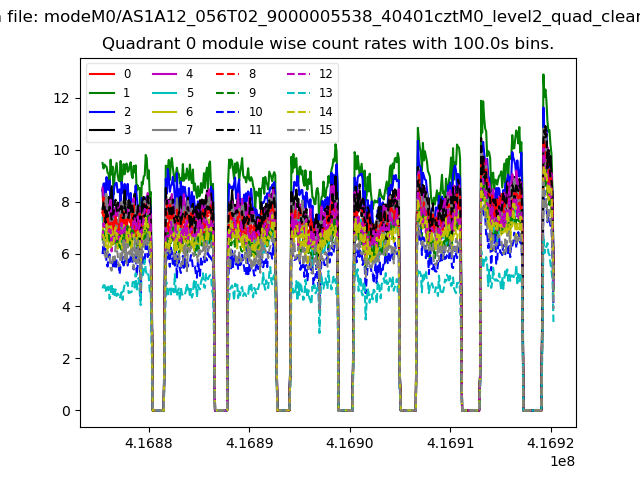The height and width of the screenshot is (480, 640).
Task: Click legend label 14
Action: [x=318, y=111]
